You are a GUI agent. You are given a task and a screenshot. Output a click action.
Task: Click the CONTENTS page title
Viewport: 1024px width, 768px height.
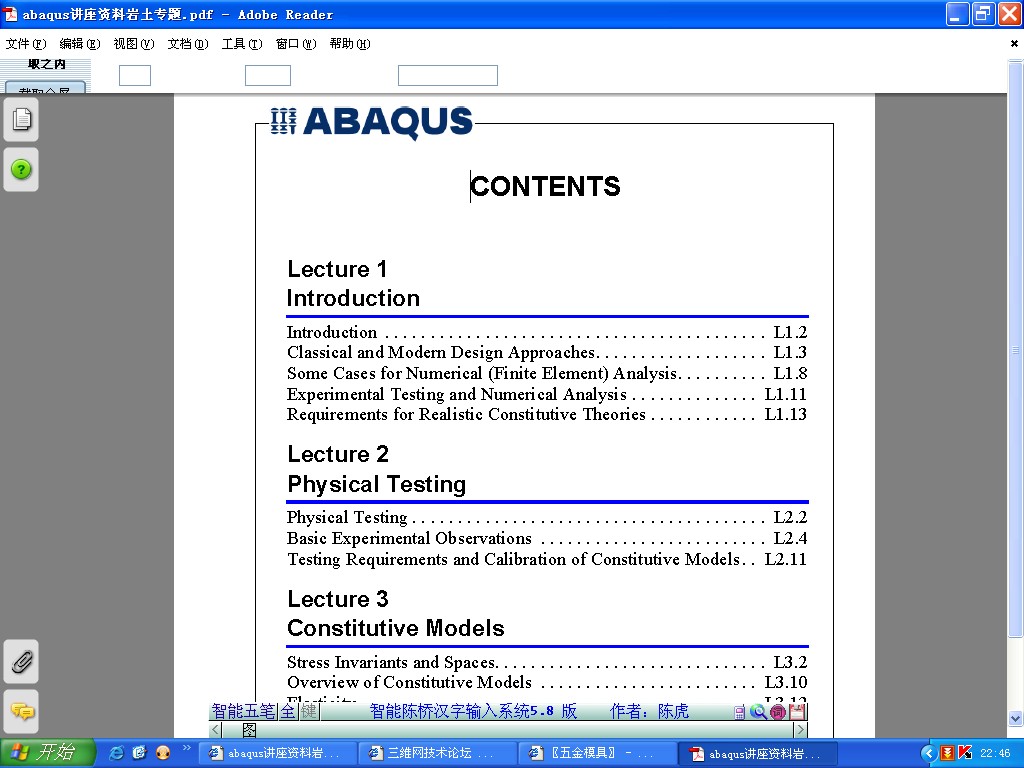(x=545, y=187)
